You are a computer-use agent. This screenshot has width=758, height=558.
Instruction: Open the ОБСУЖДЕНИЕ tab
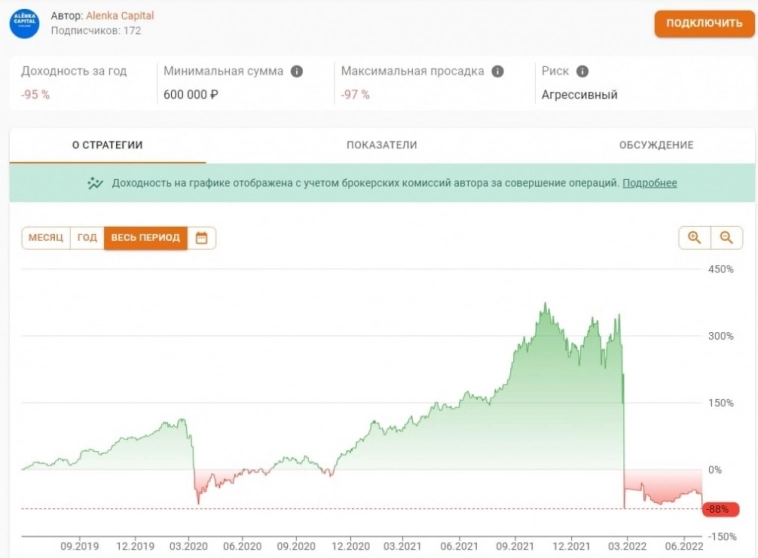coord(656,145)
